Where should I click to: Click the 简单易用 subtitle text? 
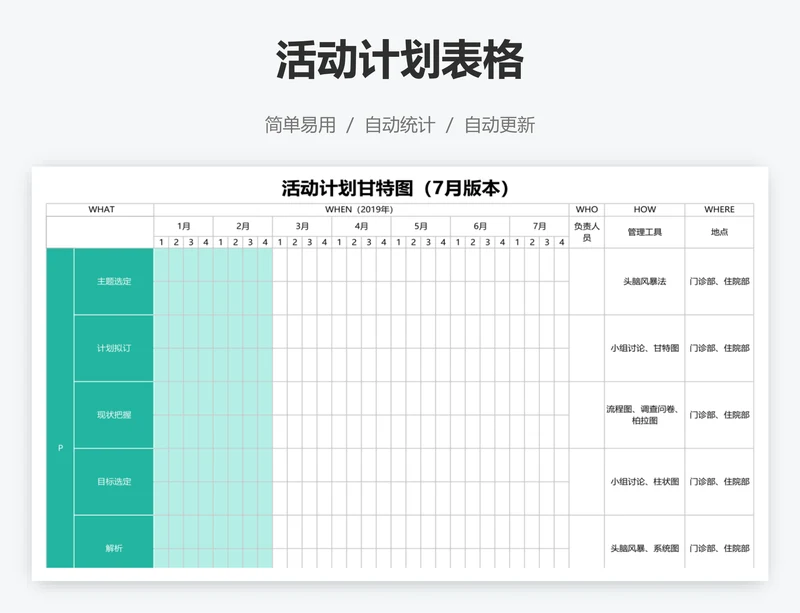pyautogui.click(x=300, y=125)
